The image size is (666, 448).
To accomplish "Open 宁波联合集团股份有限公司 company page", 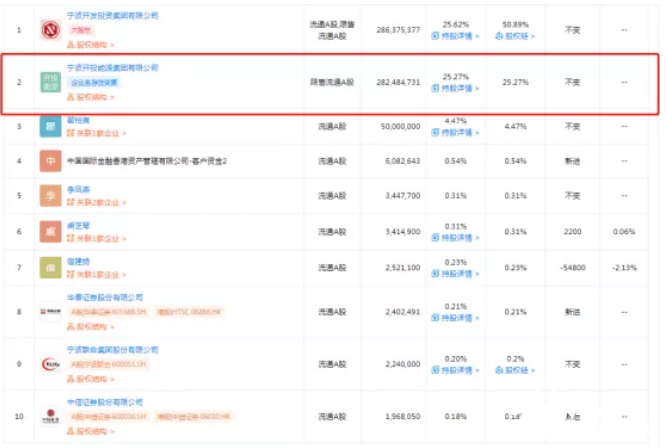I will [113, 349].
